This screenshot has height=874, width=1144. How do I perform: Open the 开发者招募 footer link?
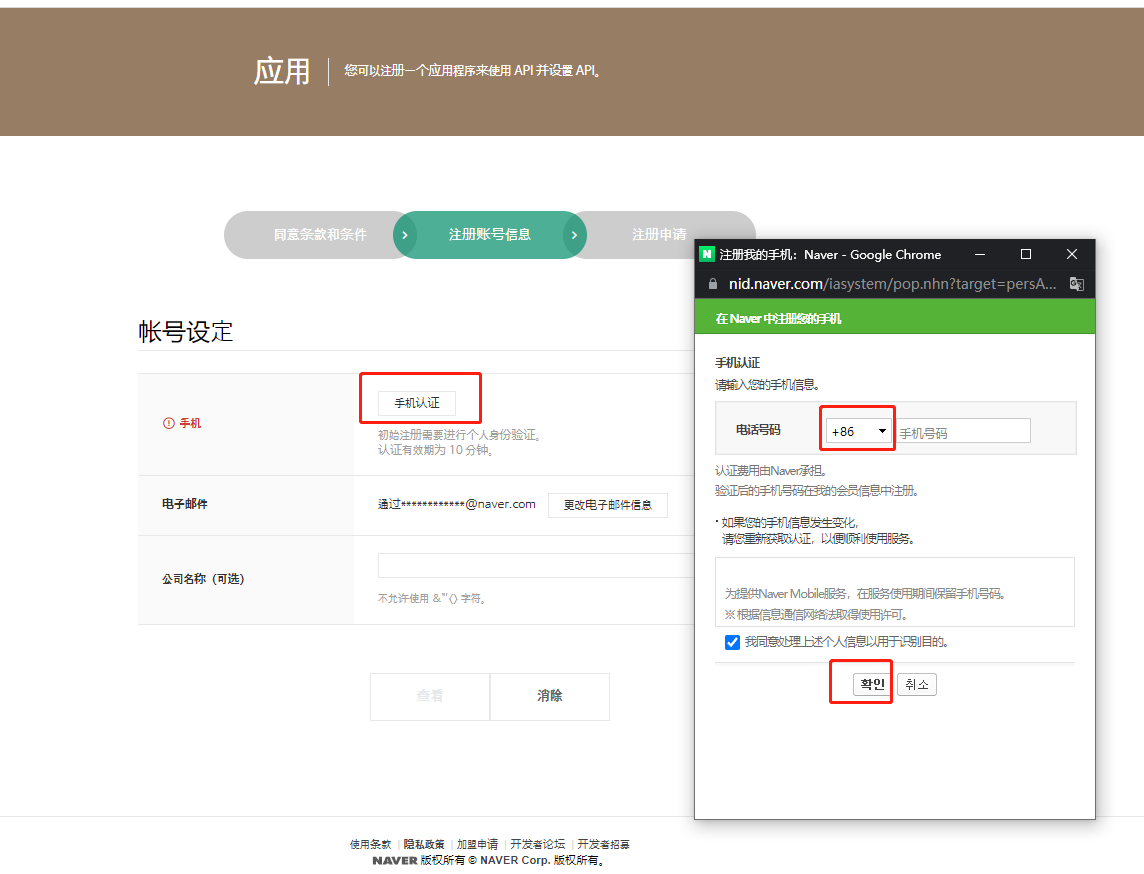pyautogui.click(x=603, y=844)
